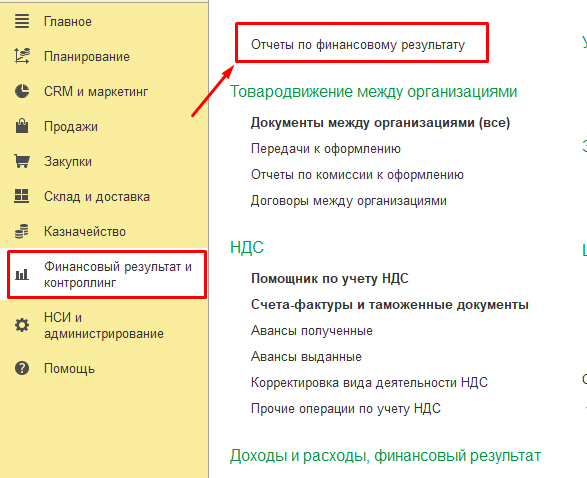The width and height of the screenshot is (587, 478).
Task: Click the НСИ и администрирование gear icon
Action: (22, 325)
